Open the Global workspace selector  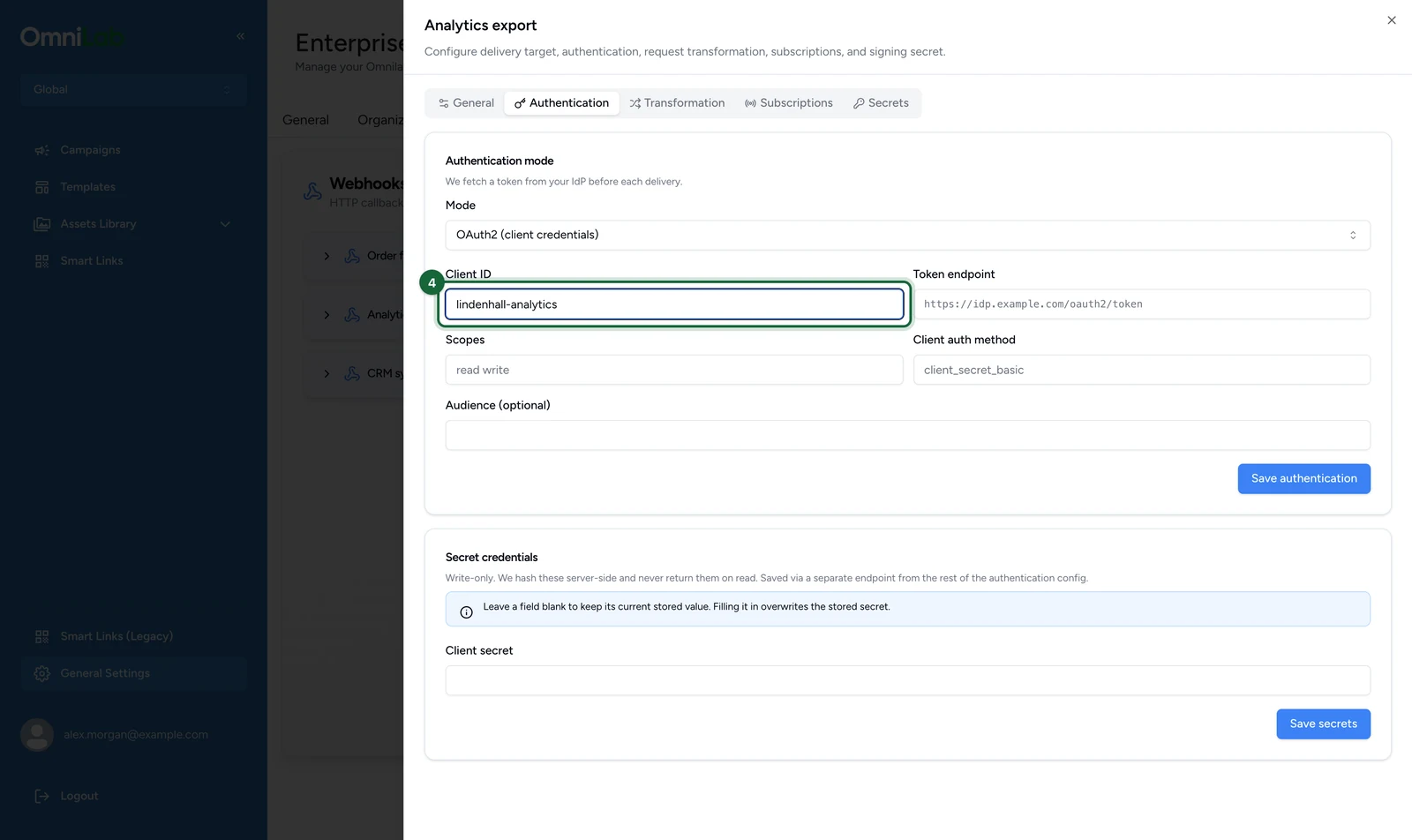click(x=133, y=89)
